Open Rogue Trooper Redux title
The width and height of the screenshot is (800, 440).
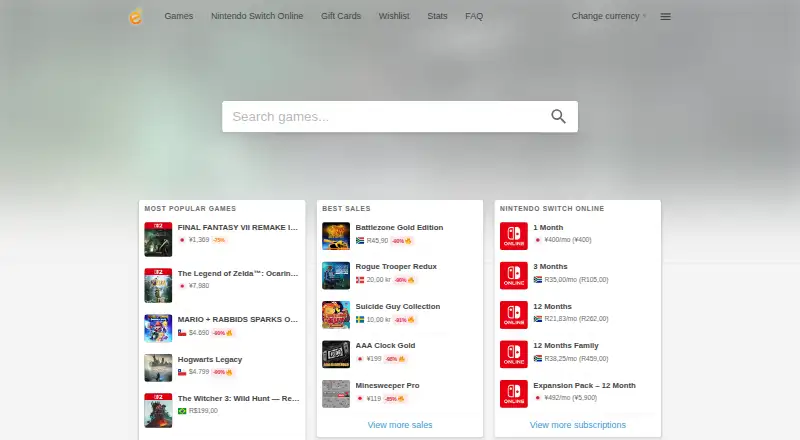(x=396, y=266)
